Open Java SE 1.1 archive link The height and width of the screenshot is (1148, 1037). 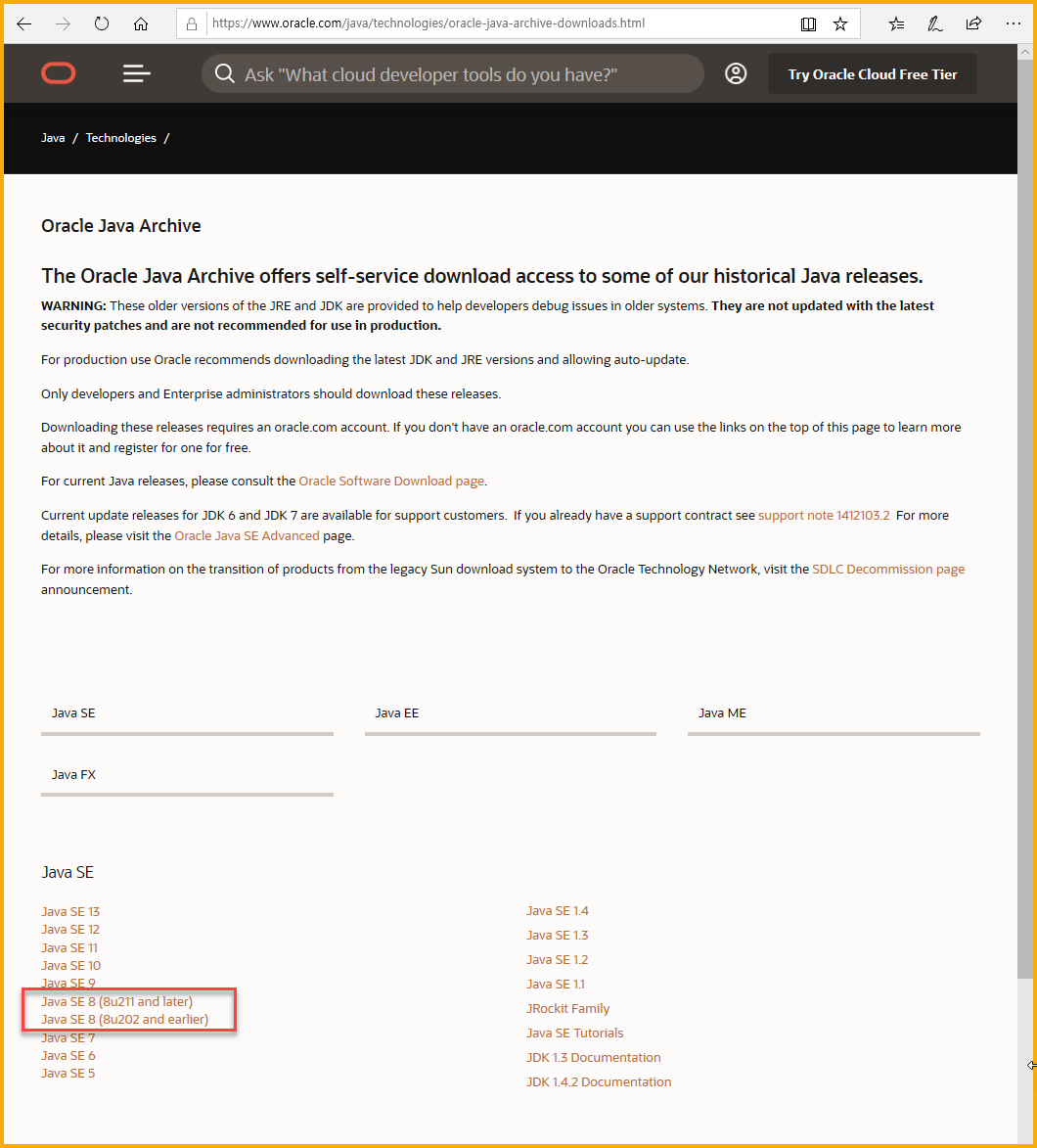coord(556,984)
